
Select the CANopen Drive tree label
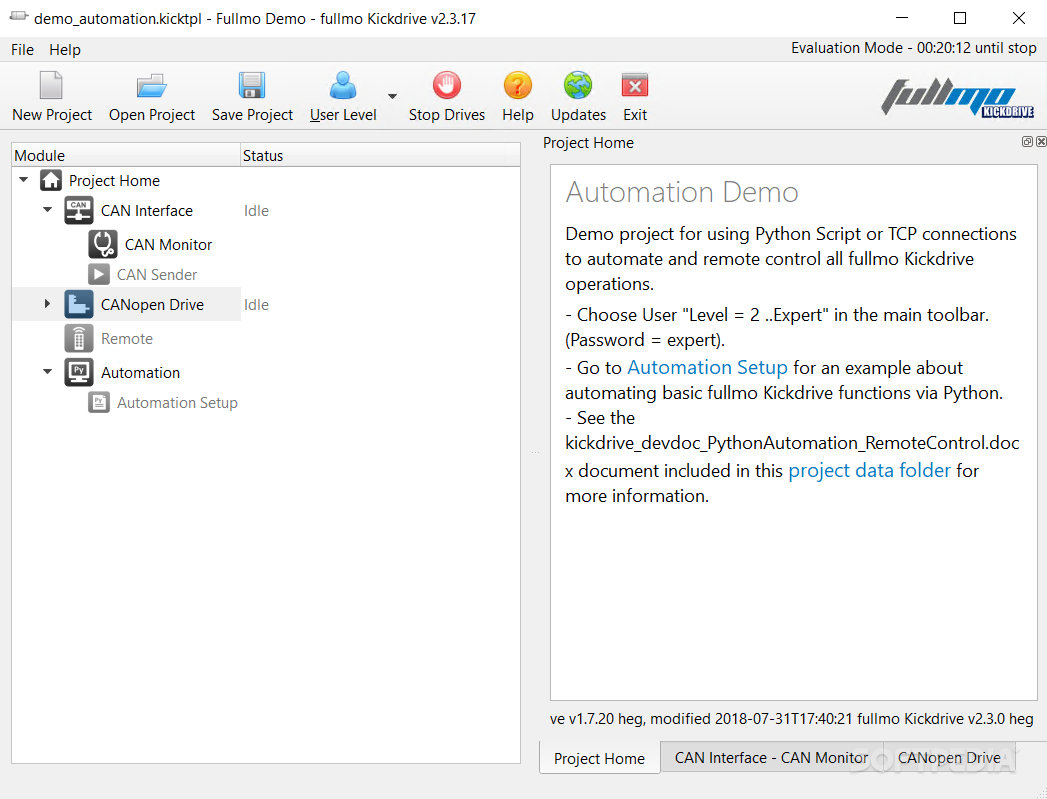pyautogui.click(x=152, y=304)
